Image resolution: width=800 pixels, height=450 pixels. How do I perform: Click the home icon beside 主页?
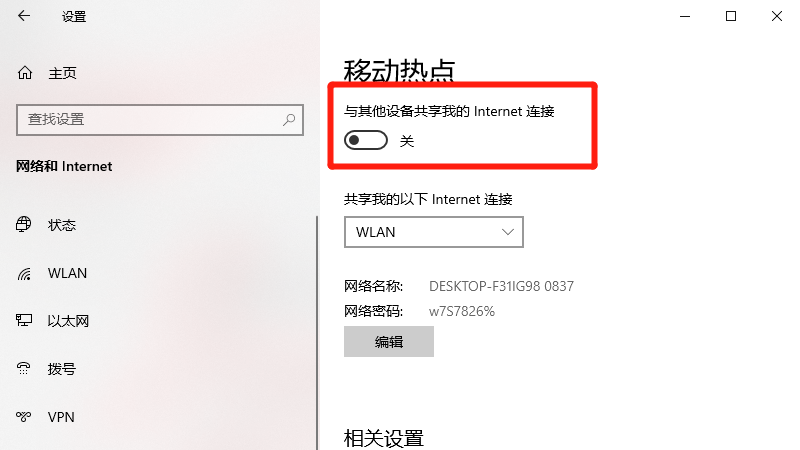[24, 73]
